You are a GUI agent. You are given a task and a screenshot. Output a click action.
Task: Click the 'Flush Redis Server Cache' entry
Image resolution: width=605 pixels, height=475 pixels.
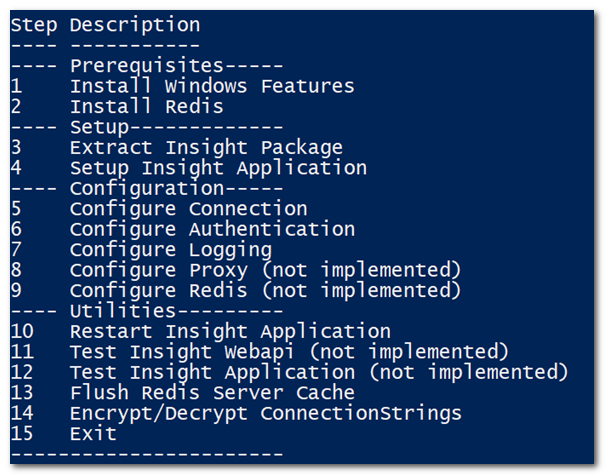(x=212, y=393)
